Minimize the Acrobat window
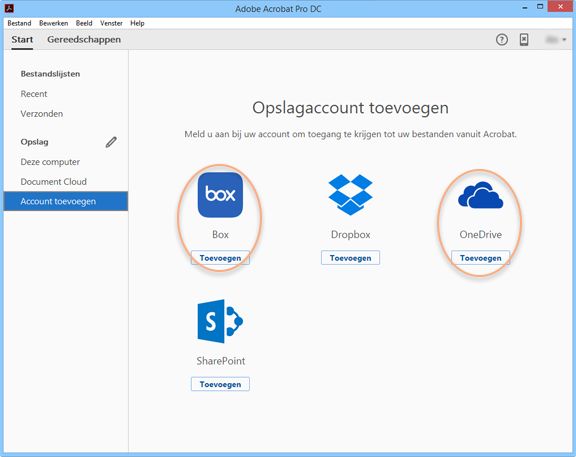Image resolution: width=576 pixels, height=457 pixels. point(525,7)
